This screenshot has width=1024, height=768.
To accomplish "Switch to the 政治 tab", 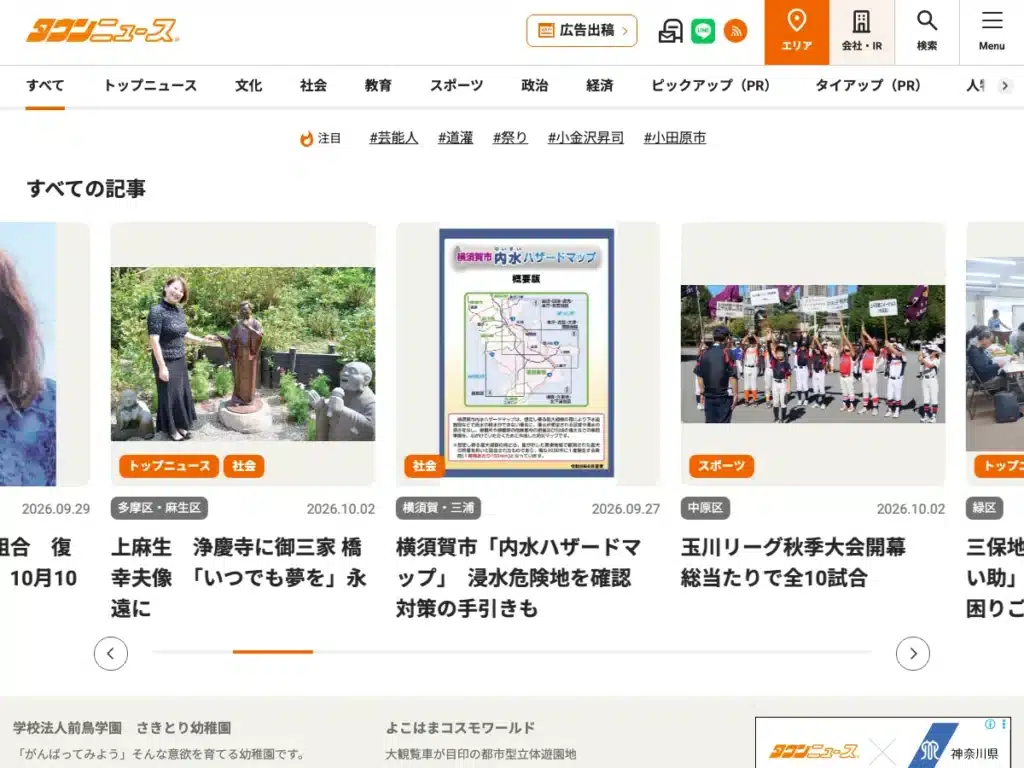I will (534, 86).
